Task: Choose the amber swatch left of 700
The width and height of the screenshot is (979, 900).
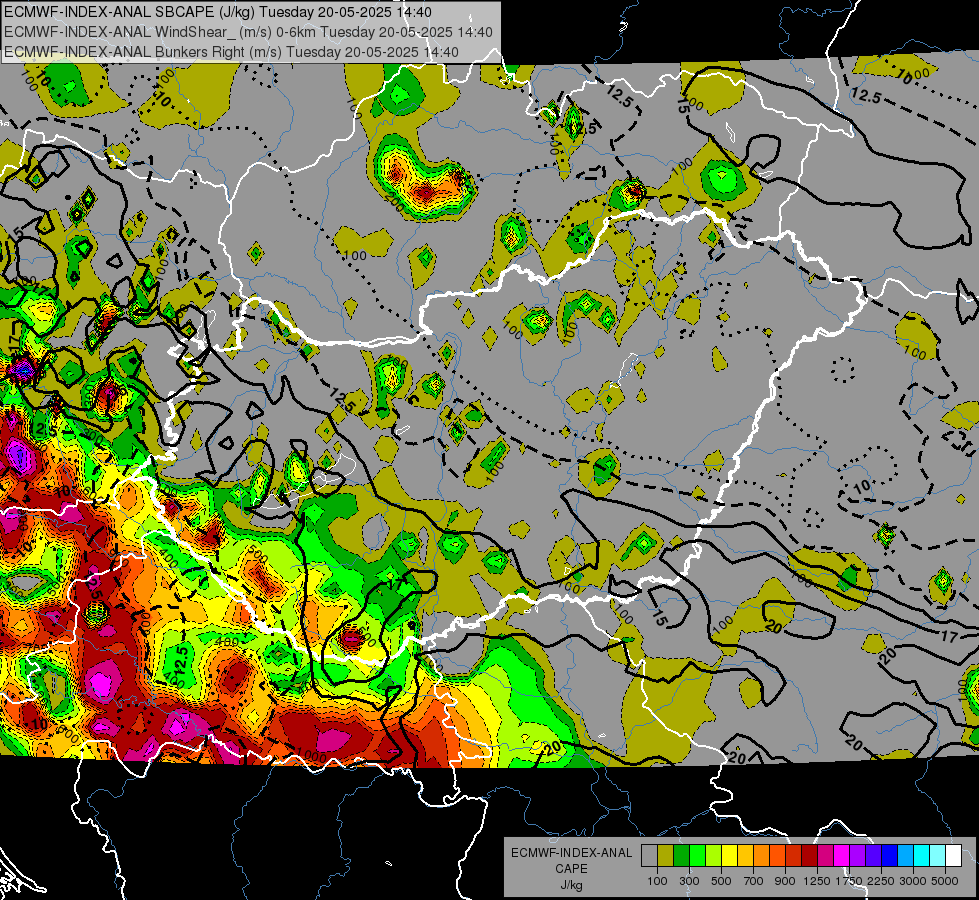Action: pyautogui.click(x=745, y=855)
